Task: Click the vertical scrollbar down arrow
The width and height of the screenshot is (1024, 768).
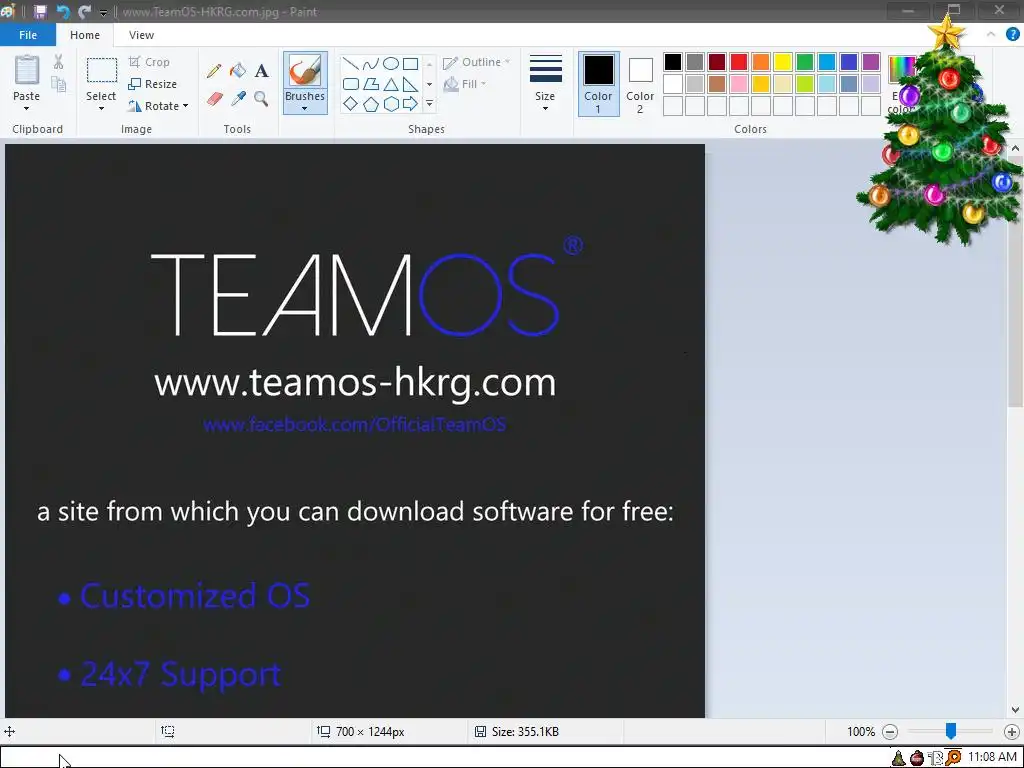Action: 1015,710
